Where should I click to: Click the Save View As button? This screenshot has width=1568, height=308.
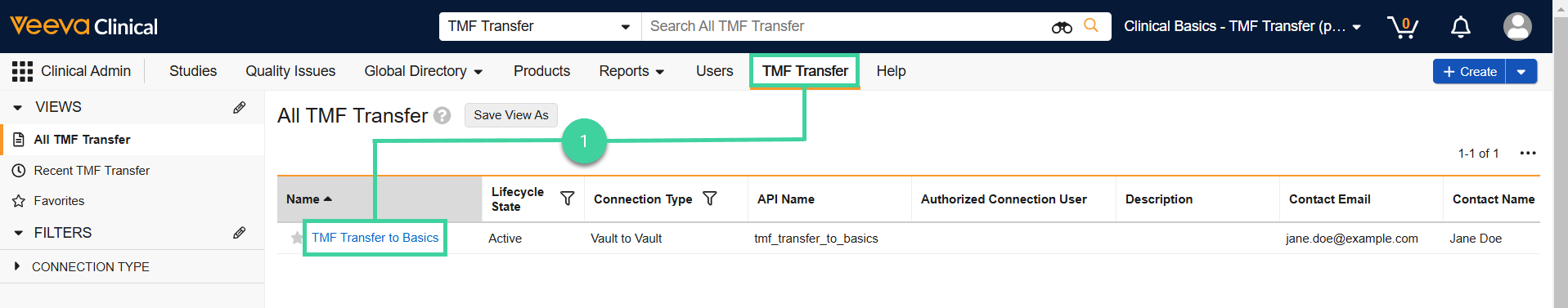click(x=511, y=115)
